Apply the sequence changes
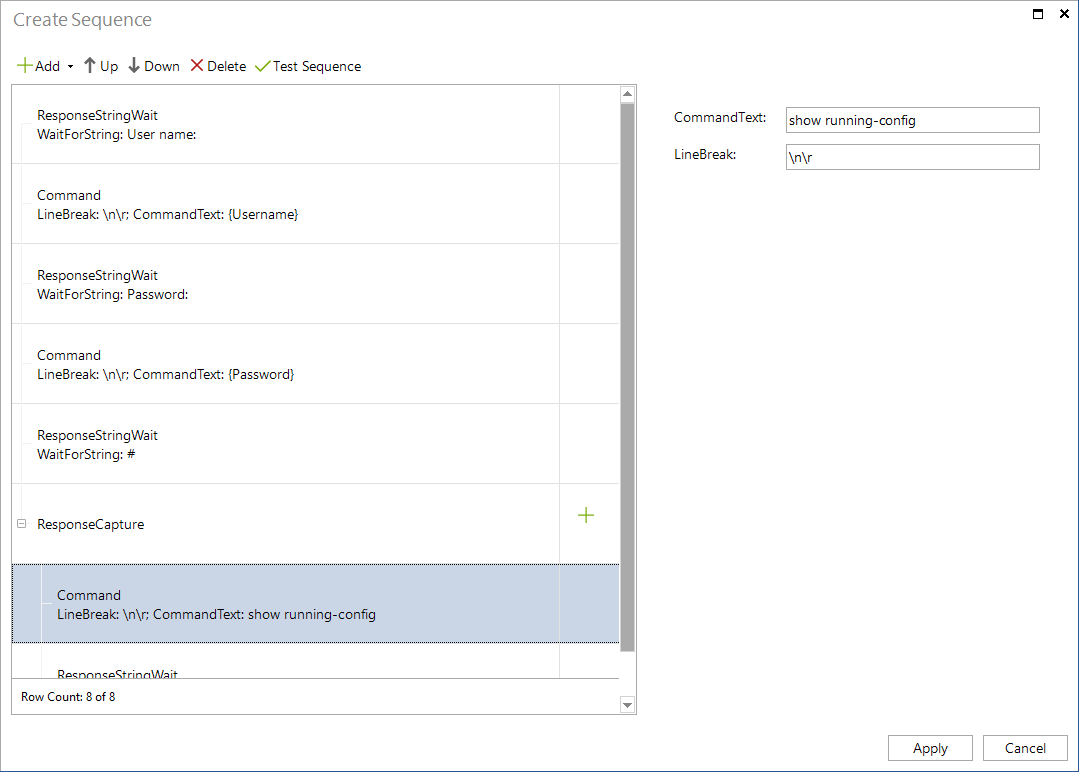The width and height of the screenshot is (1079, 772). point(929,747)
